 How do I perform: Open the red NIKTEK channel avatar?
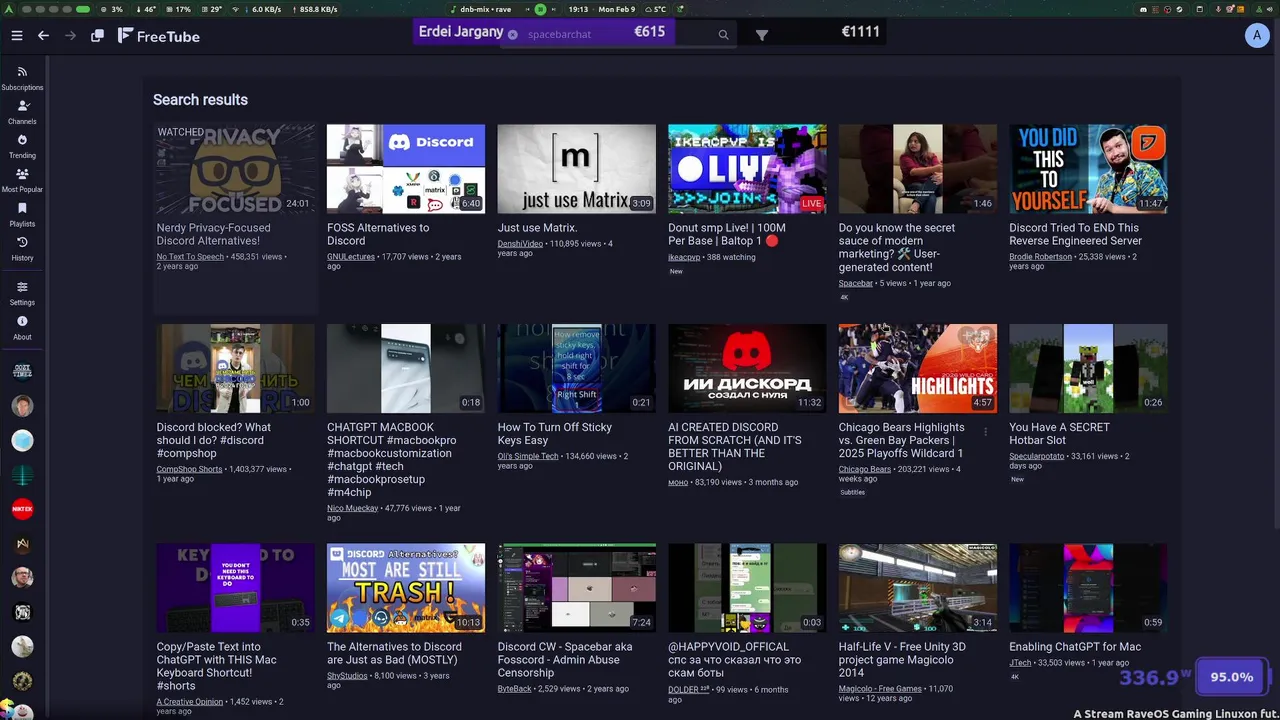[22, 509]
